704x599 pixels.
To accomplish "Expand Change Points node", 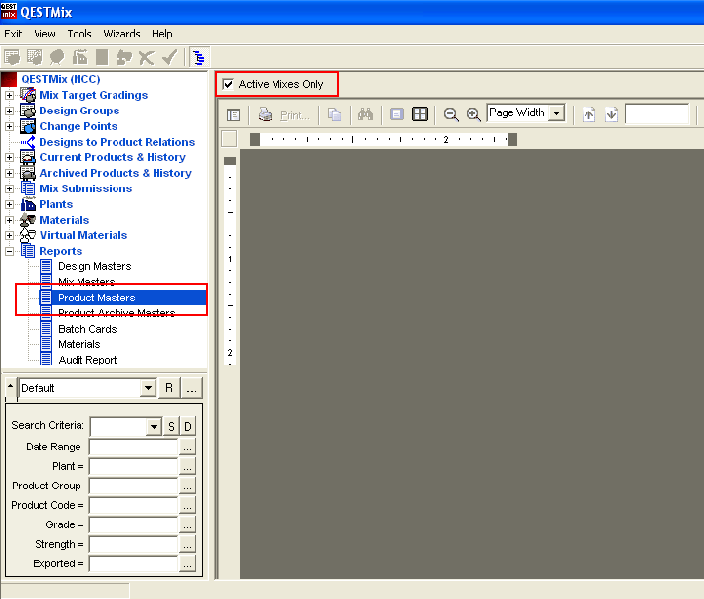I will [9, 127].
